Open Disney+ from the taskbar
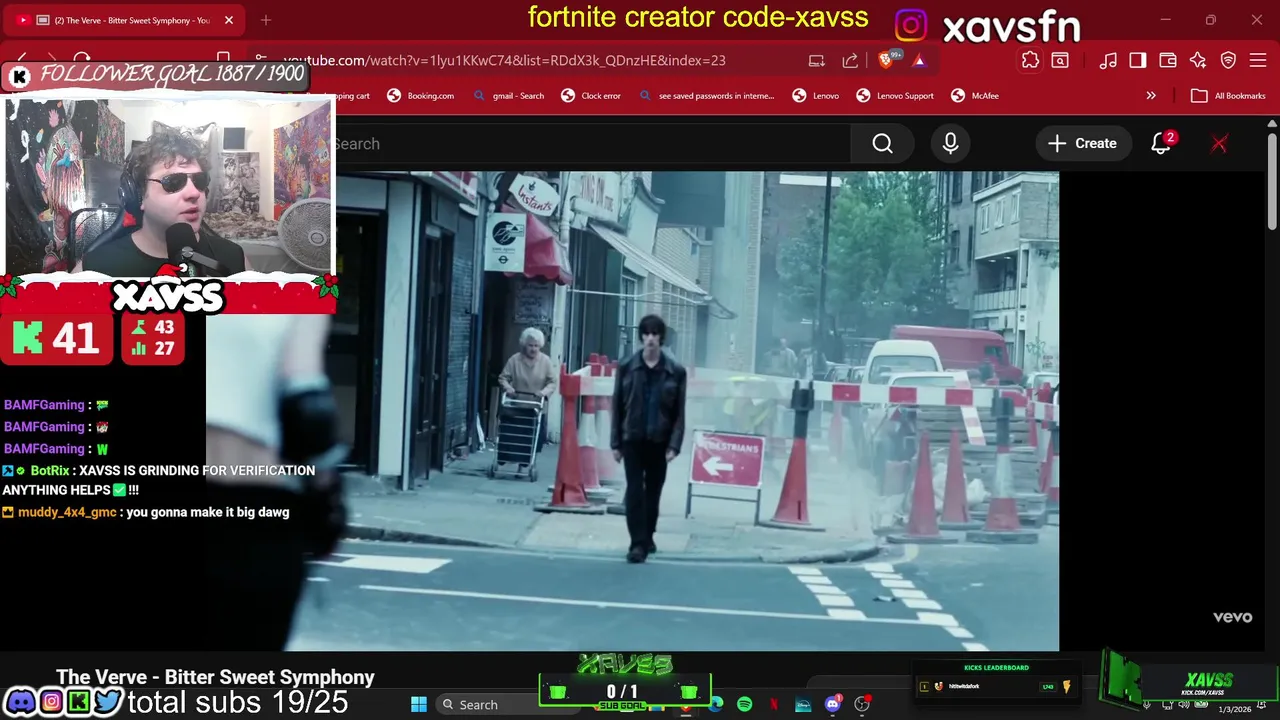 click(x=803, y=704)
